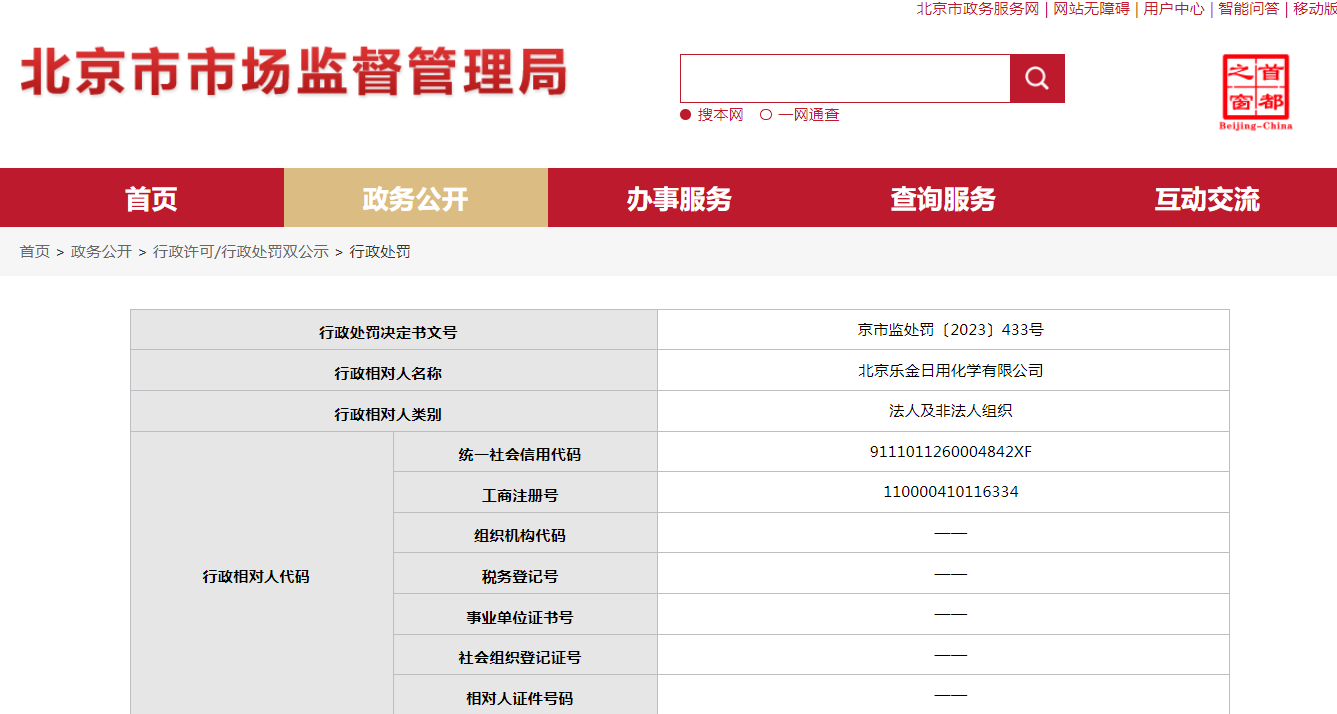Click the 社会组织登记证号 label cell
The height and width of the screenshot is (714, 1337).
[525, 656]
